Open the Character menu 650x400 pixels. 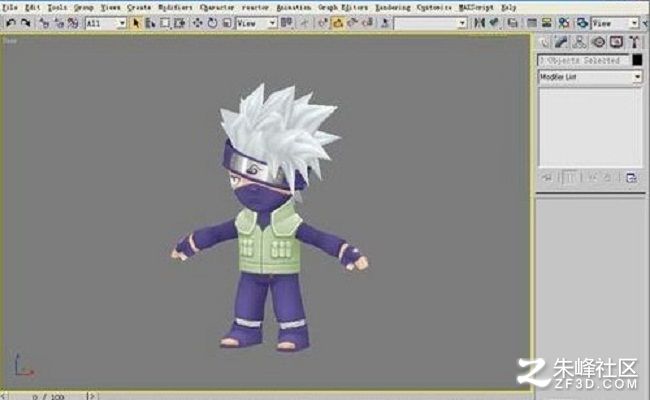[217, 7]
